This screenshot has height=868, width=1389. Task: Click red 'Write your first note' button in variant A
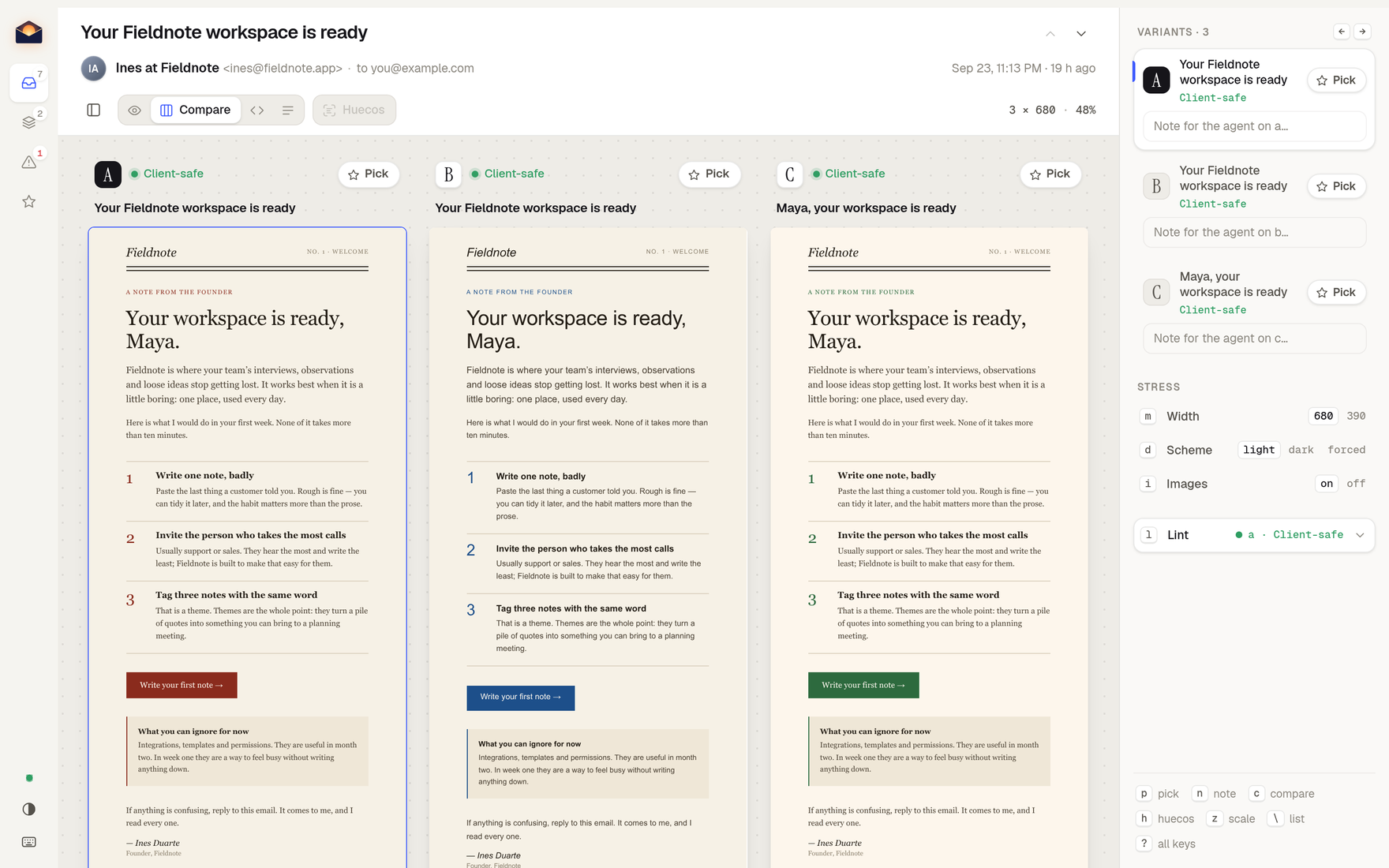[x=182, y=685]
